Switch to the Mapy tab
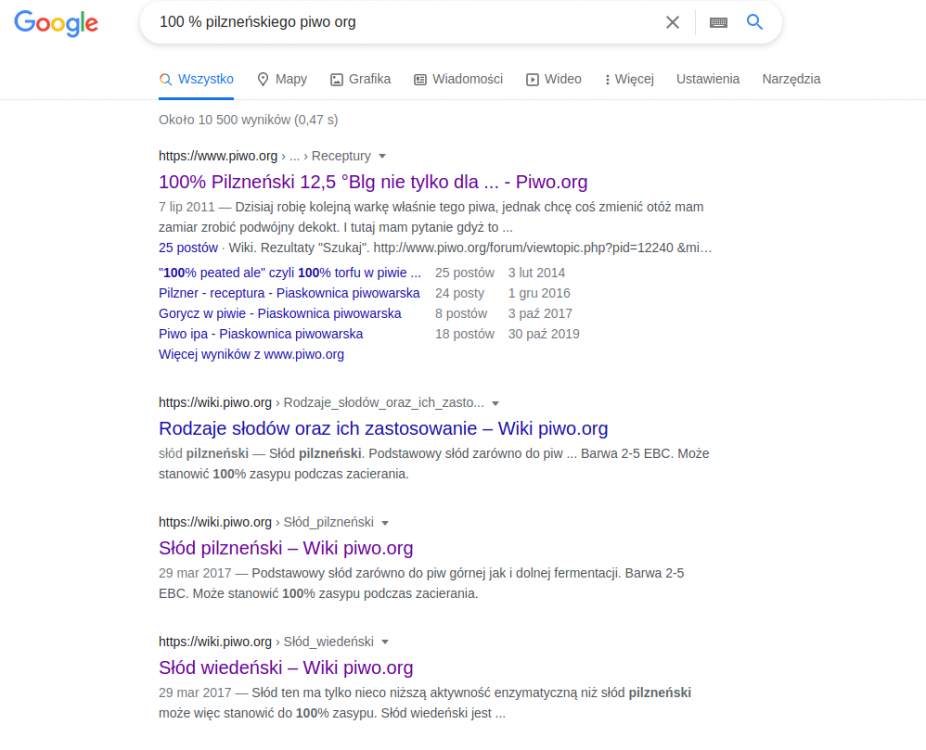The image size is (926, 750). coord(282,79)
